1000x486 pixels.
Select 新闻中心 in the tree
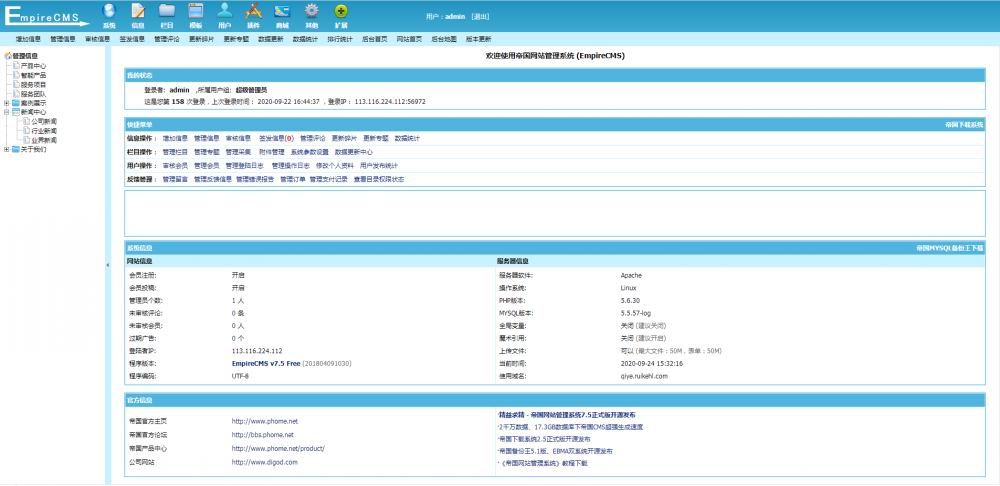(33, 112)
